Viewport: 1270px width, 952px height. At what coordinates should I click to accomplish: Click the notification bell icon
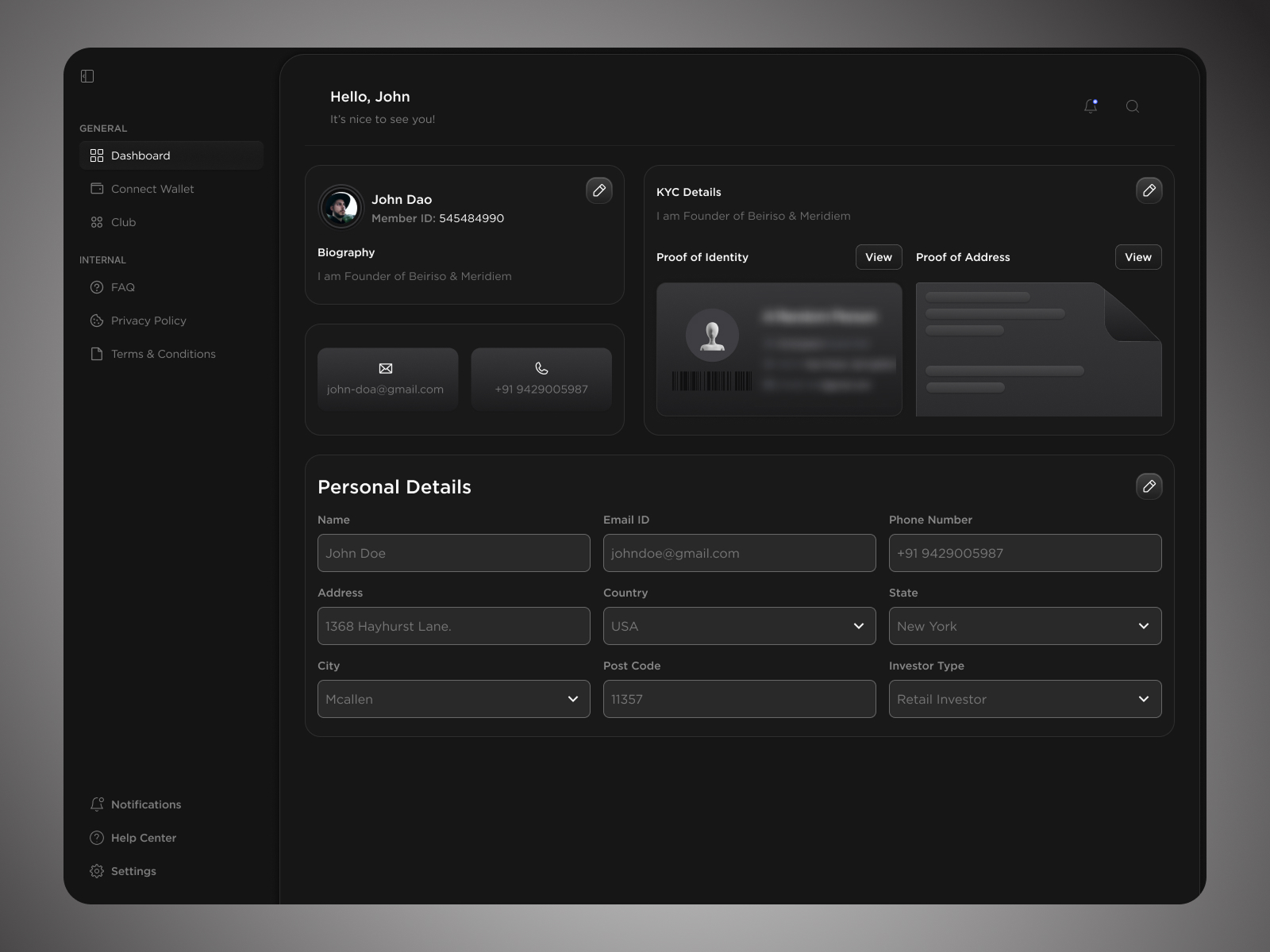1091,106
